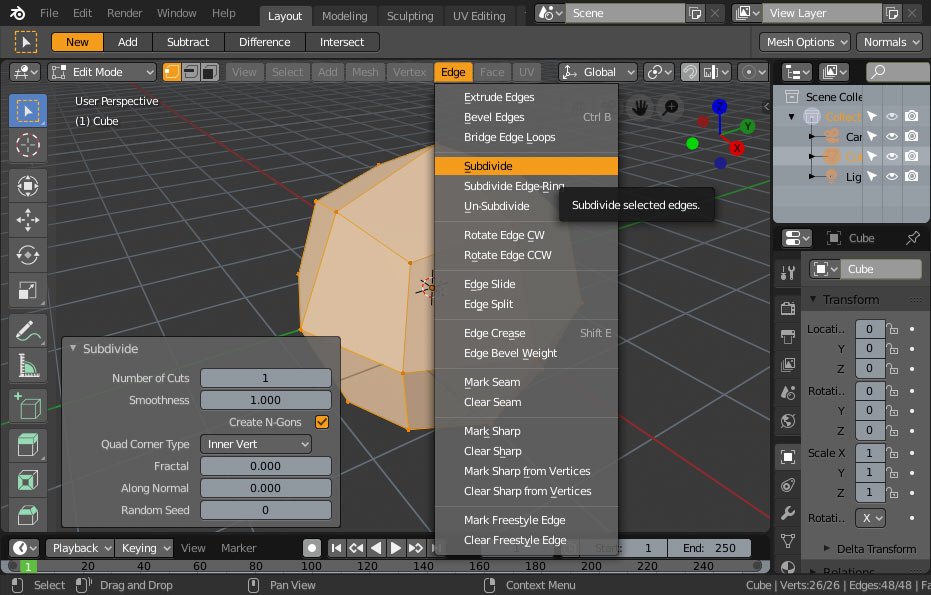Switch to face select mode

pos(210,72)
